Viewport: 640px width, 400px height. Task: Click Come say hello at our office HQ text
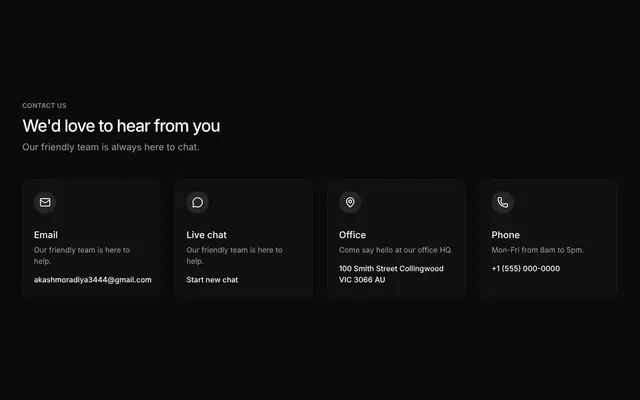tap(396, 250)
